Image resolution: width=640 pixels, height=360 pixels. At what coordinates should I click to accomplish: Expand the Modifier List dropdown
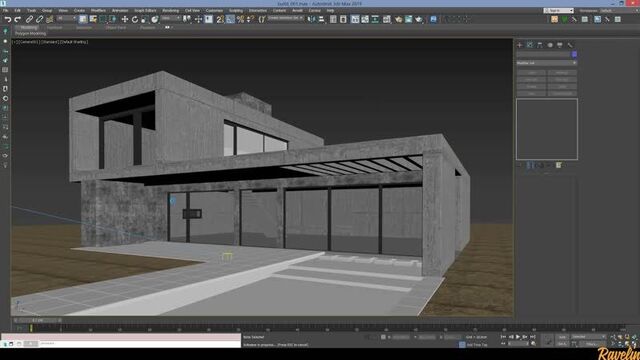point(547,63)
